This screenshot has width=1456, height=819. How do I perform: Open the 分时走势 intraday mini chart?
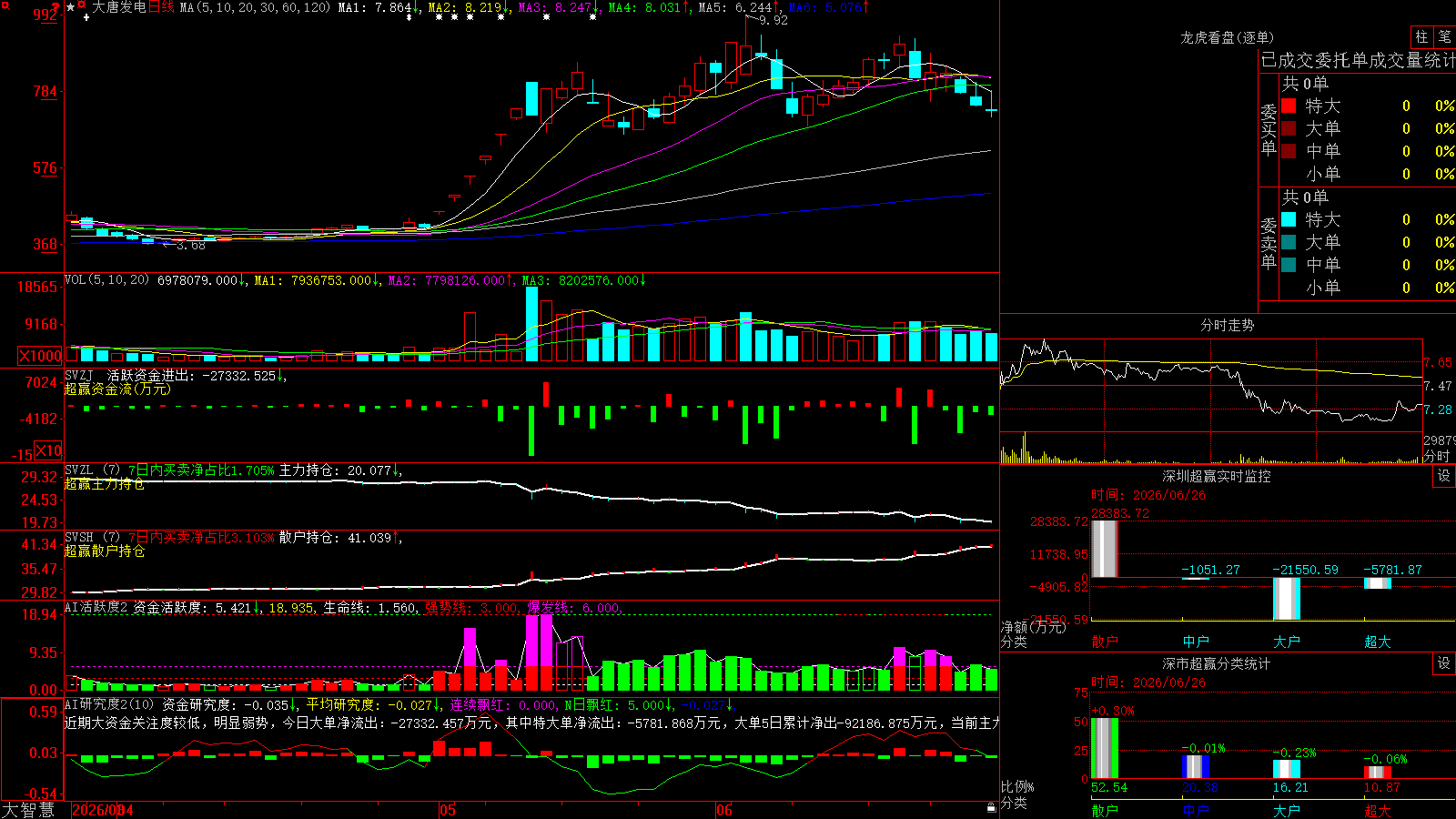click(1211, 401)
